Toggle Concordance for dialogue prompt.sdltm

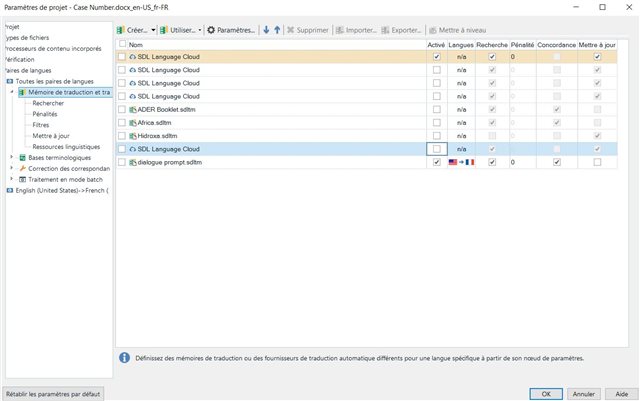[557, 162]
